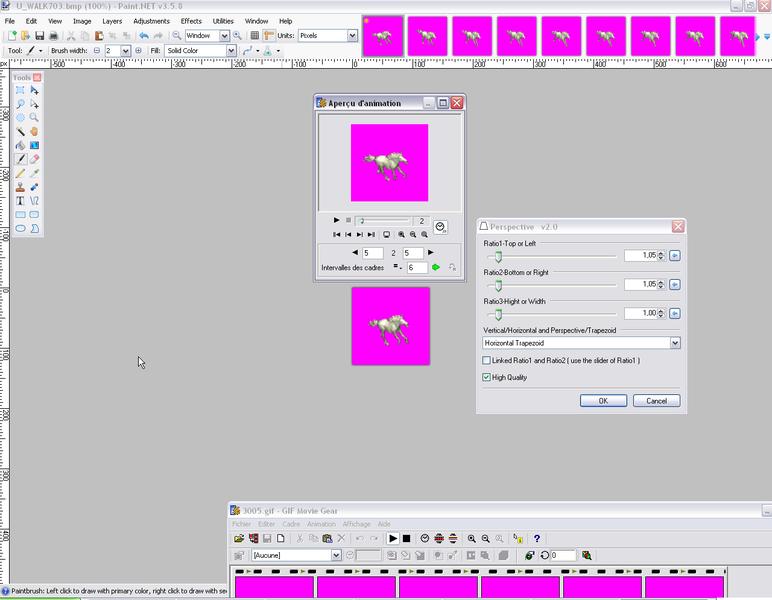772x600 pixels.
Task: Select the Pencil tool
Action: [20, 173]
